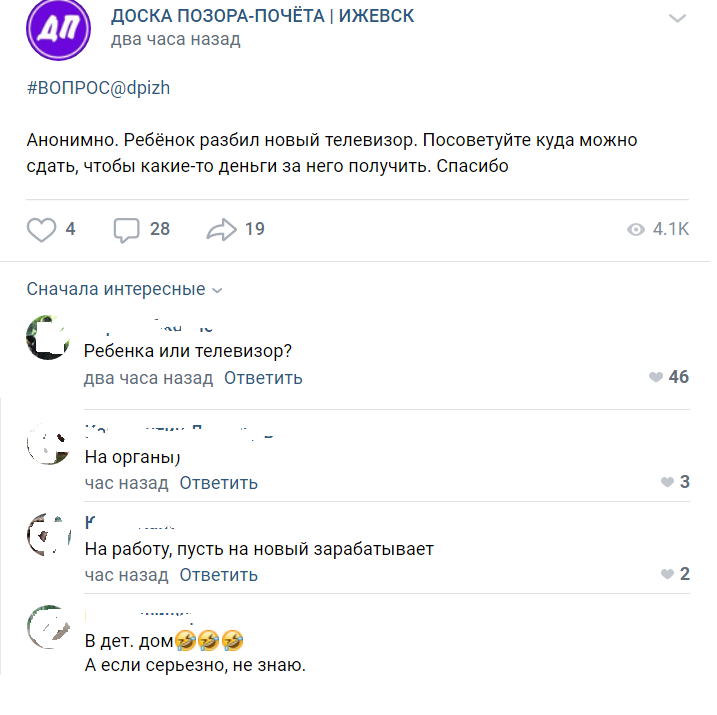Open post comments via speech bubble icon
Screen dimensions: 717x715
pyautogui.click(x=127, y=230)
